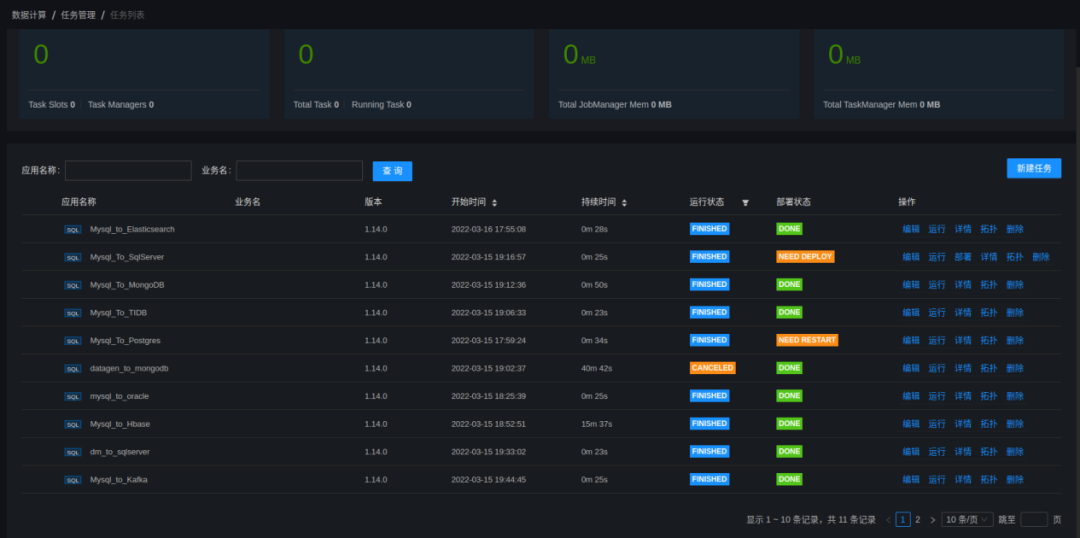The height and width of the screenshot is (538, 1080).
Task: Create a task with 新建任务 button
Action: [1033, 168]
